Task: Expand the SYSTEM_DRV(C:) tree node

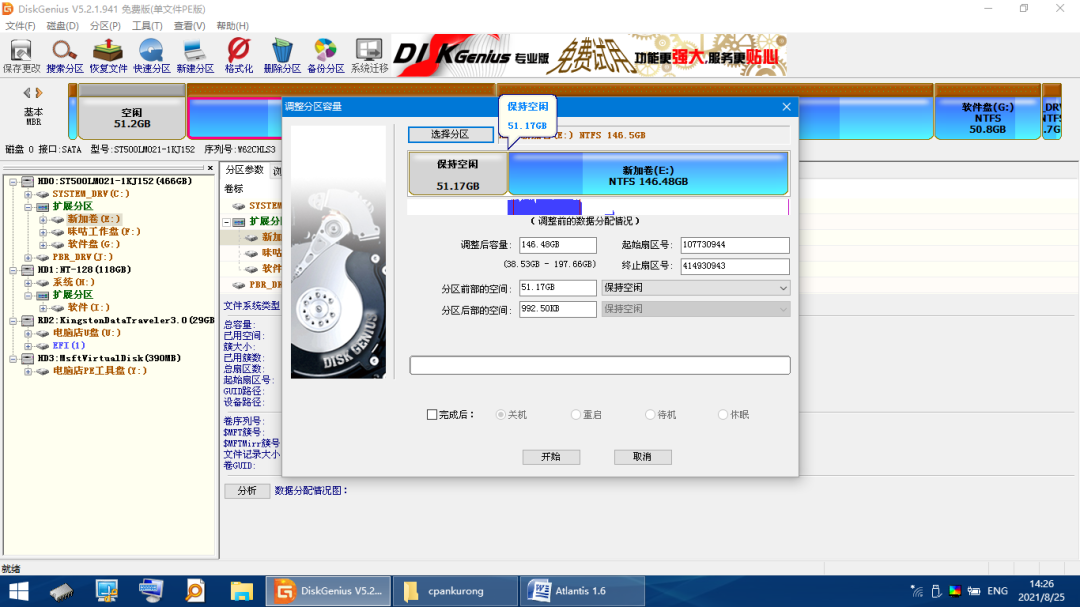Action: click(28, 194)
